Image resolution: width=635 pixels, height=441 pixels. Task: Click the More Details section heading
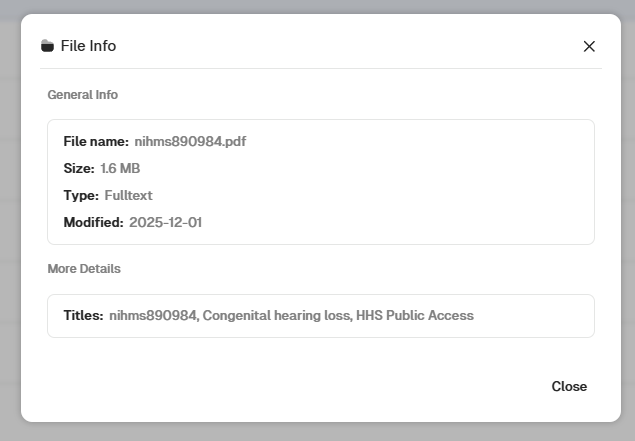tap(84, 269)
